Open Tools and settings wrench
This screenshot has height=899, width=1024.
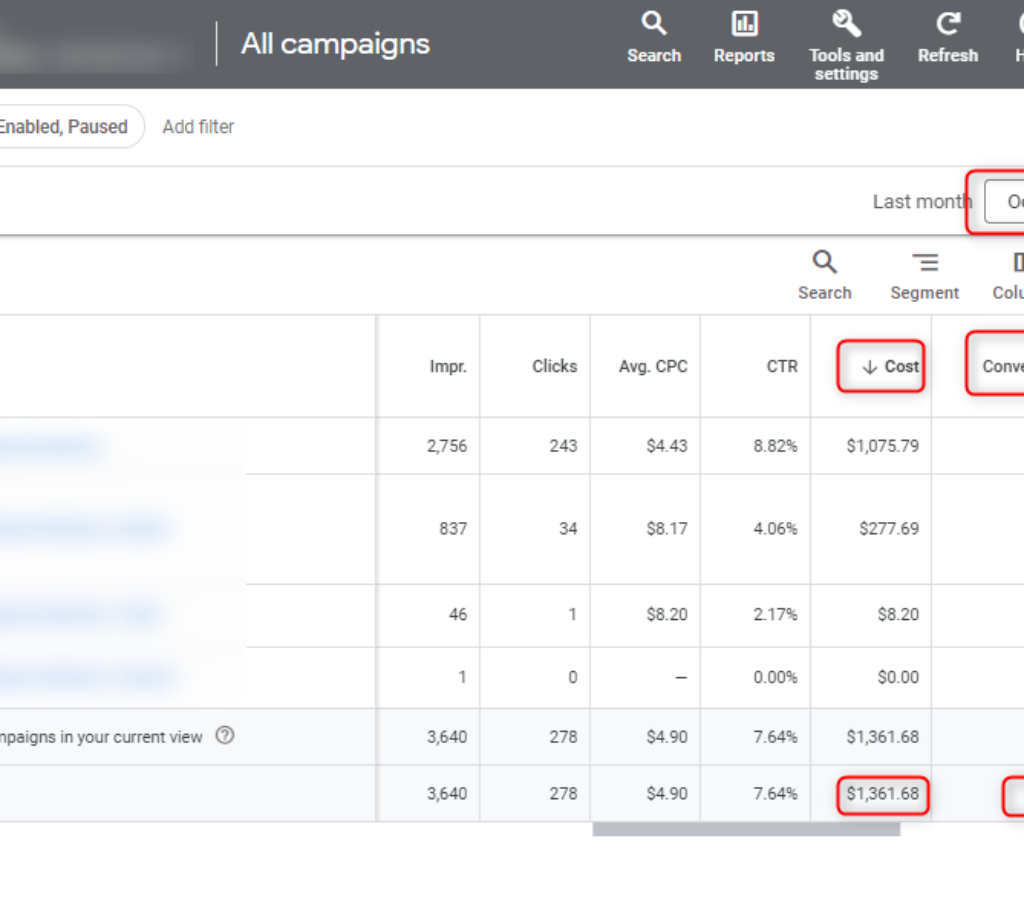[846, 24]
